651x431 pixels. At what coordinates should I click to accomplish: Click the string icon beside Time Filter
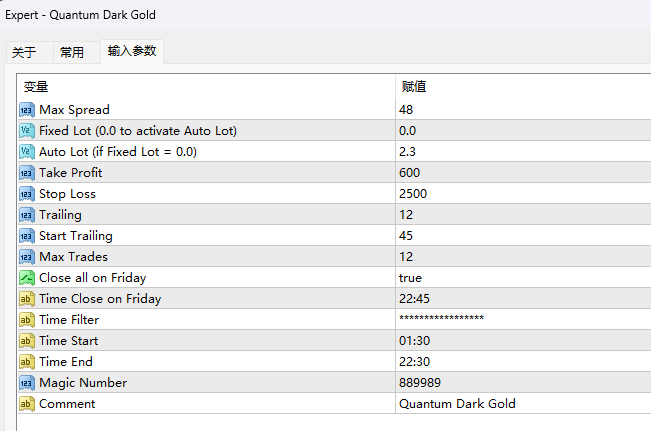tap(27, 320)
